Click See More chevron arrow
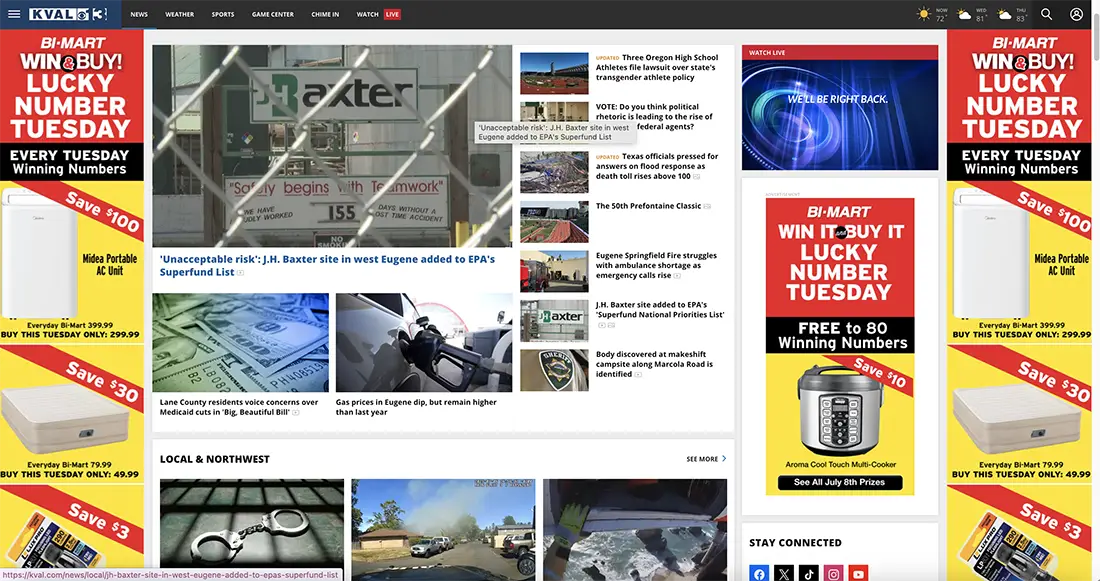The width and height of the screenshot is (1100, 581). tap(724, 459)
